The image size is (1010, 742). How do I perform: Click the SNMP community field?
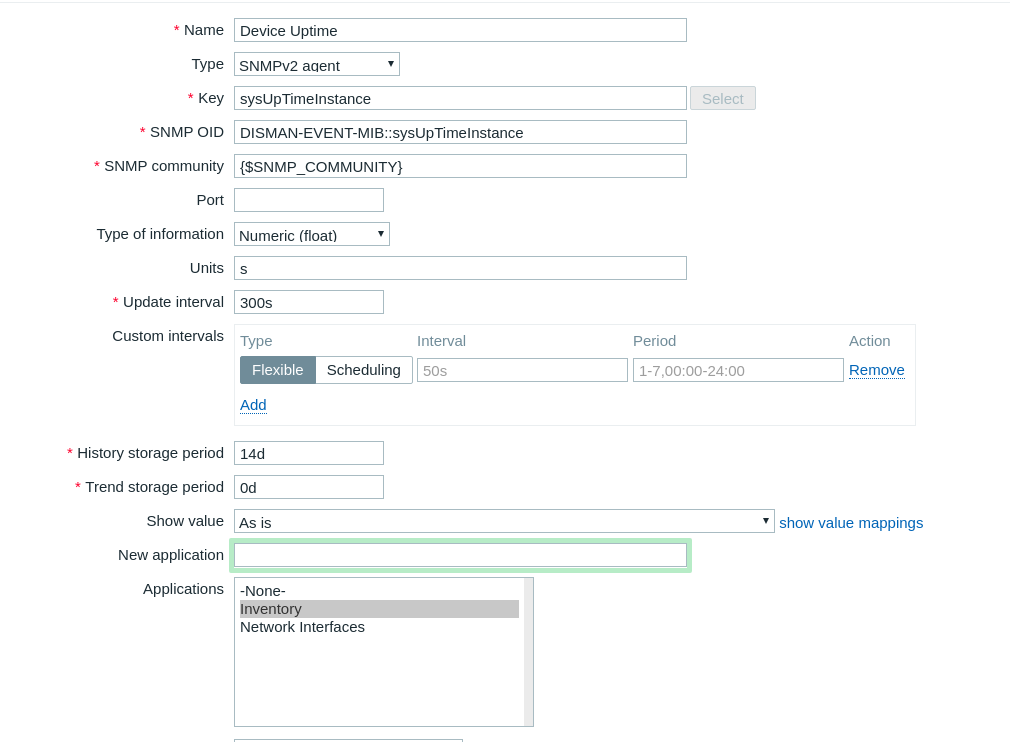pos(460,166)
